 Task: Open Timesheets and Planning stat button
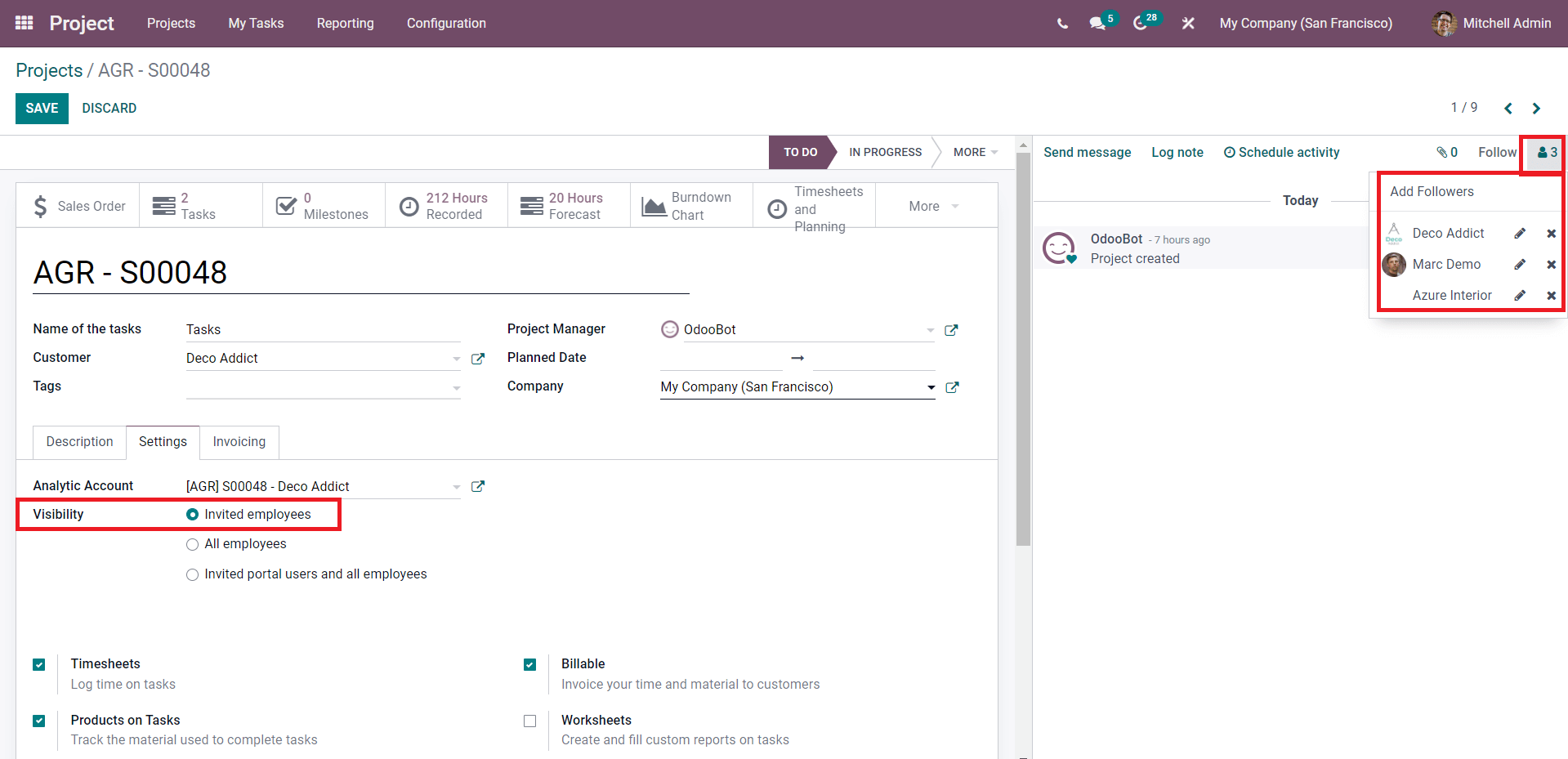click(814, 206)
